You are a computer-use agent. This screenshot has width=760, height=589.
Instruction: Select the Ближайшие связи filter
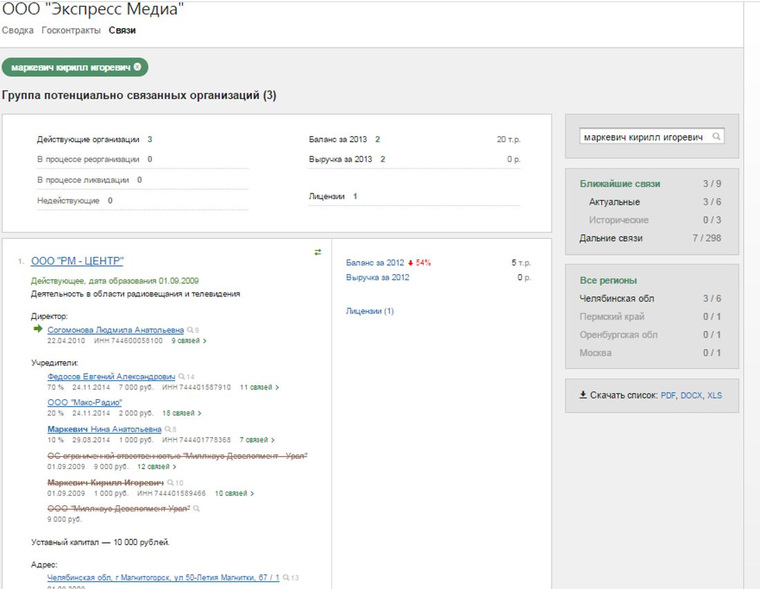pyautogui.click(x=620, y=184)
